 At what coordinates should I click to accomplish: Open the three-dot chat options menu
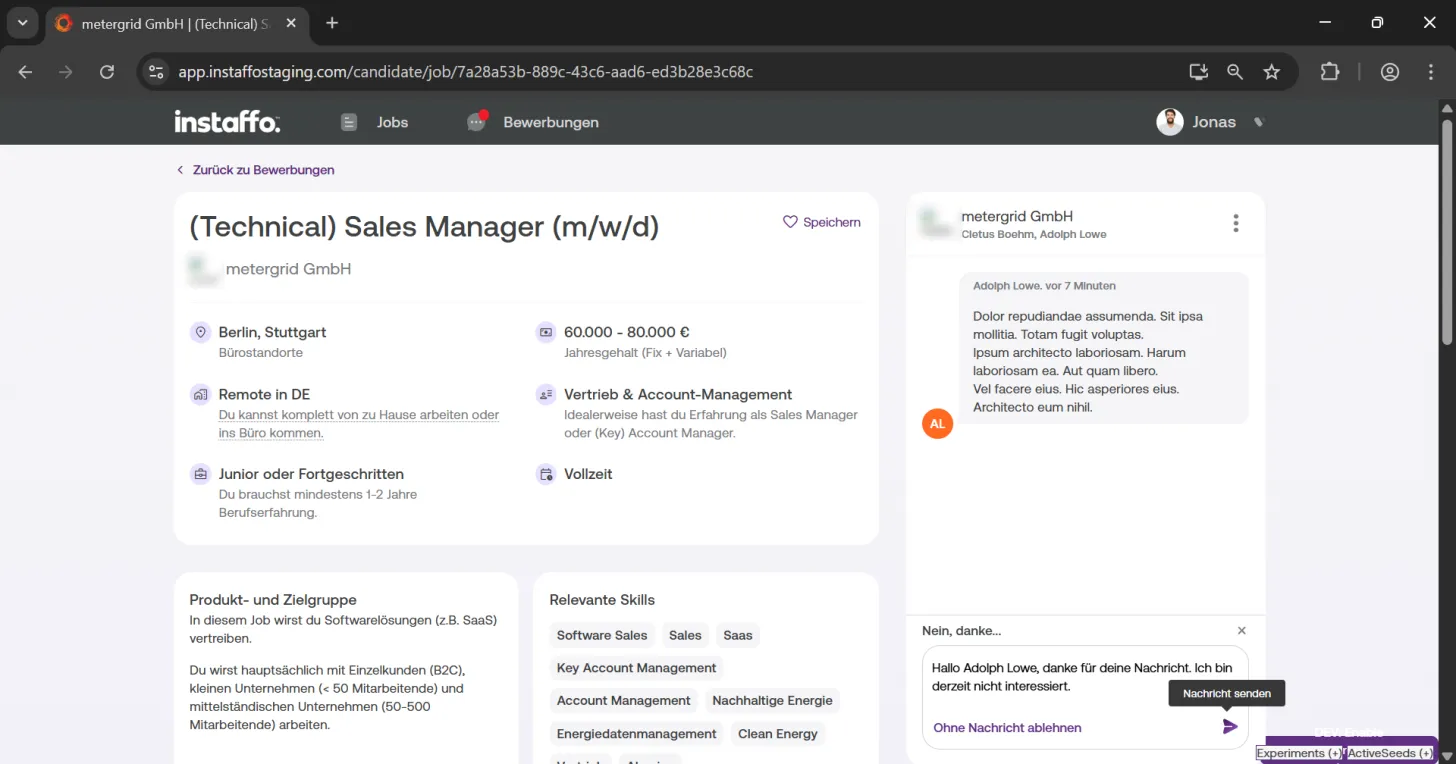coord(1236,223)
